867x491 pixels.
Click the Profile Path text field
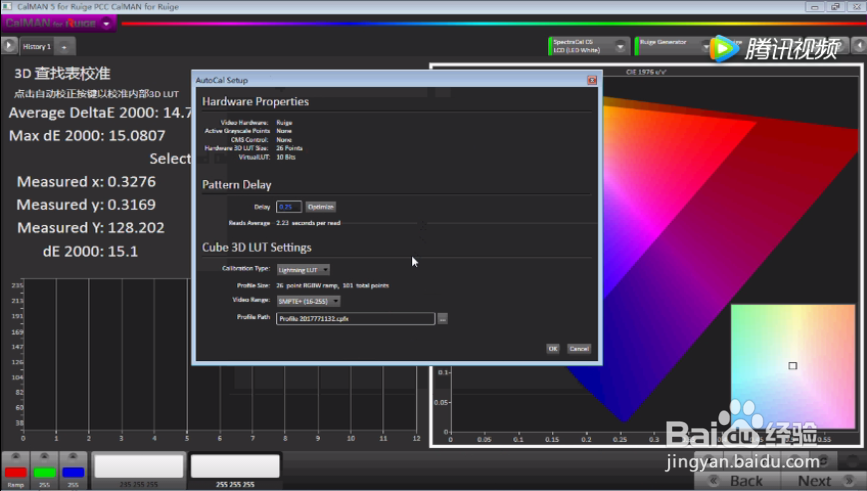[355, 318]
